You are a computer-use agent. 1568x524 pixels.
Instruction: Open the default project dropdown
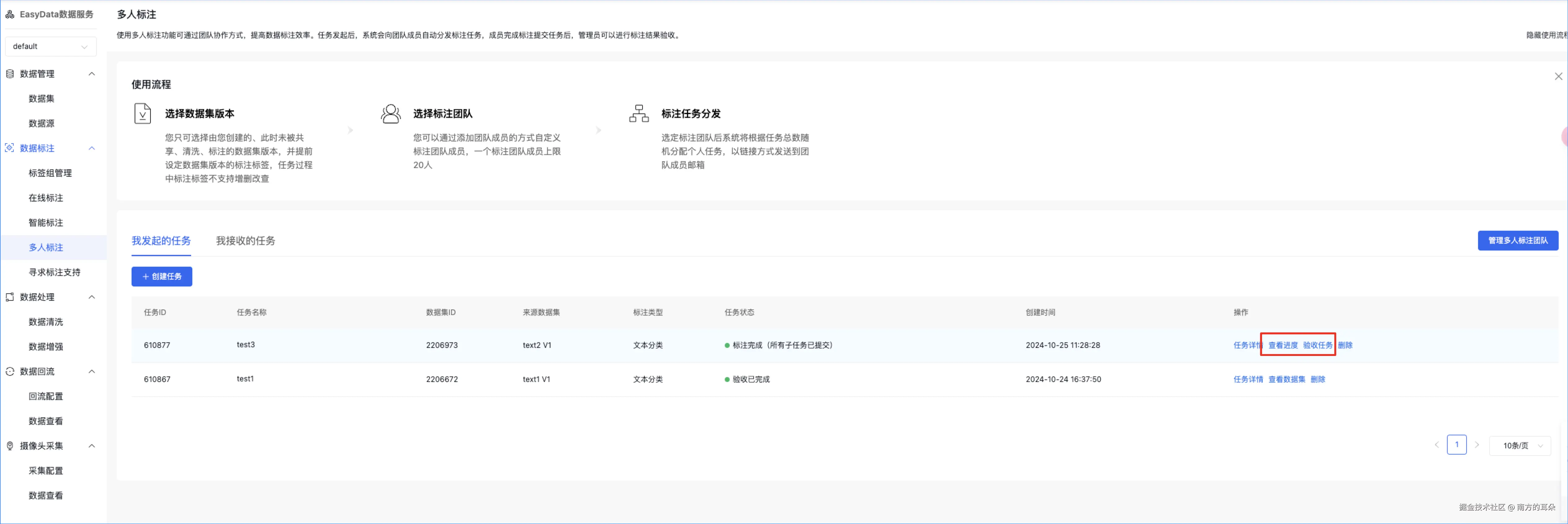point(51,47)
